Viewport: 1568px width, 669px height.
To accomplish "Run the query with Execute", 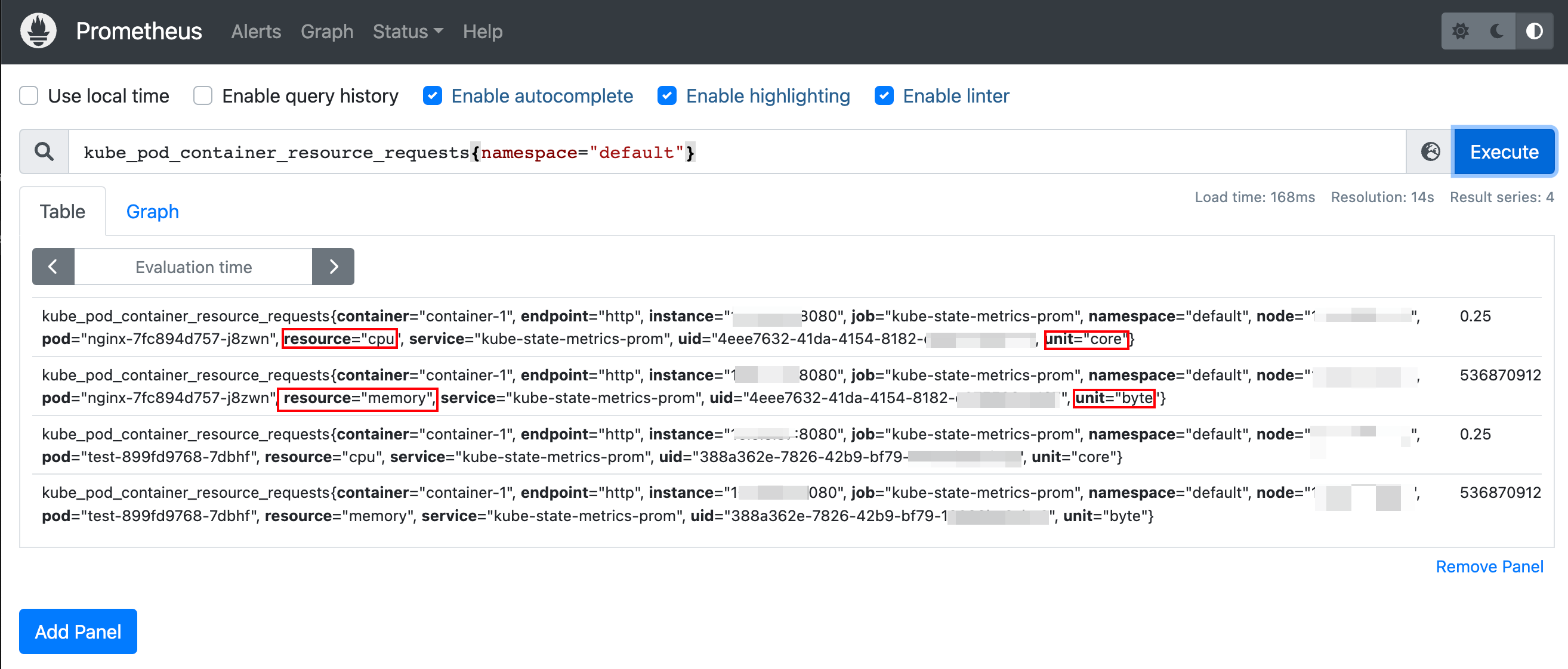I will click(x=1504, y=151).
